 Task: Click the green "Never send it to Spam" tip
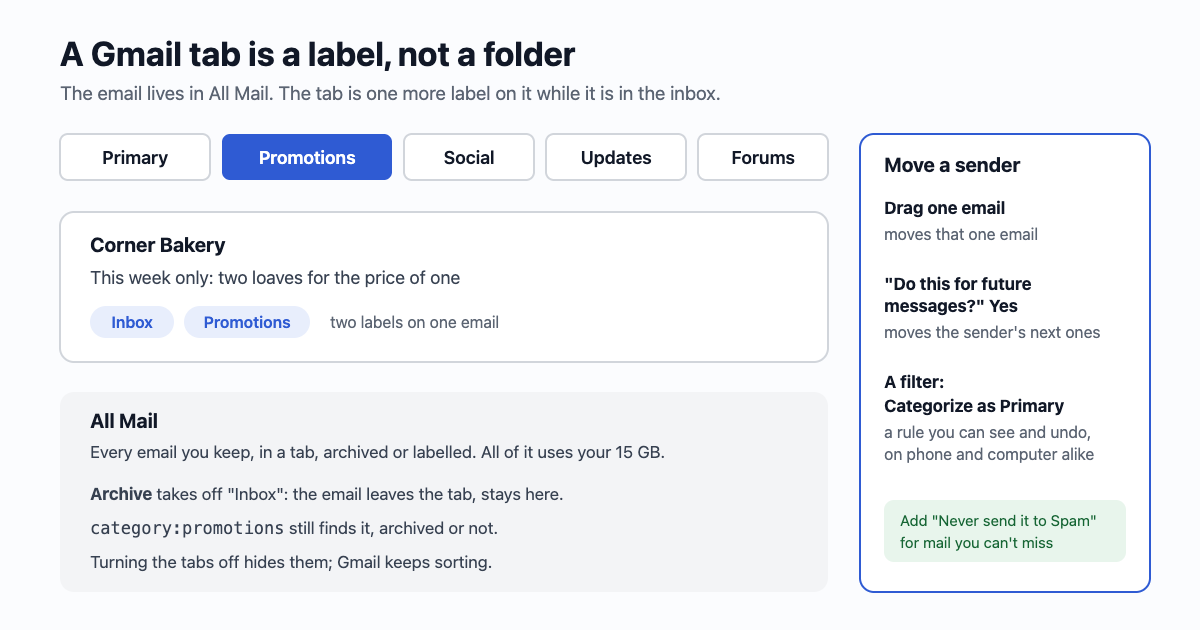[x=1005, y=531]
